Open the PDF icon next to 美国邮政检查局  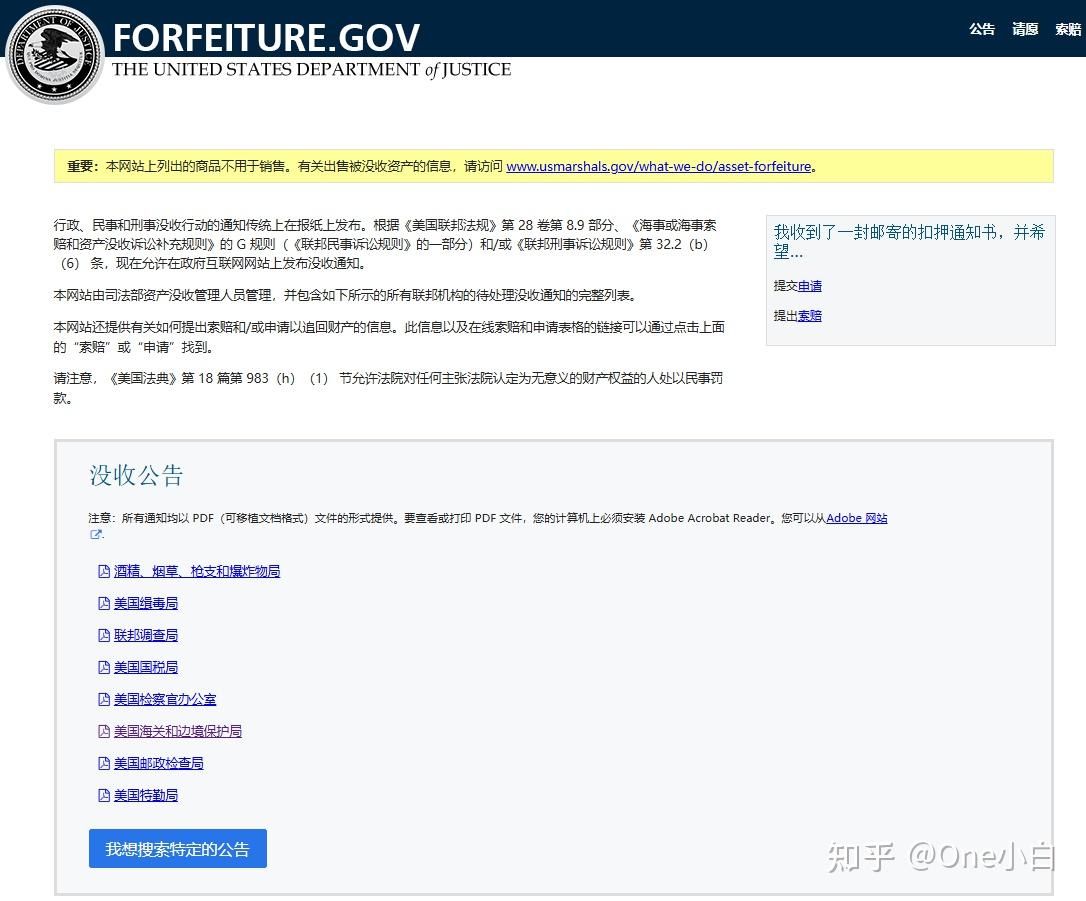(x=104, y=762)
